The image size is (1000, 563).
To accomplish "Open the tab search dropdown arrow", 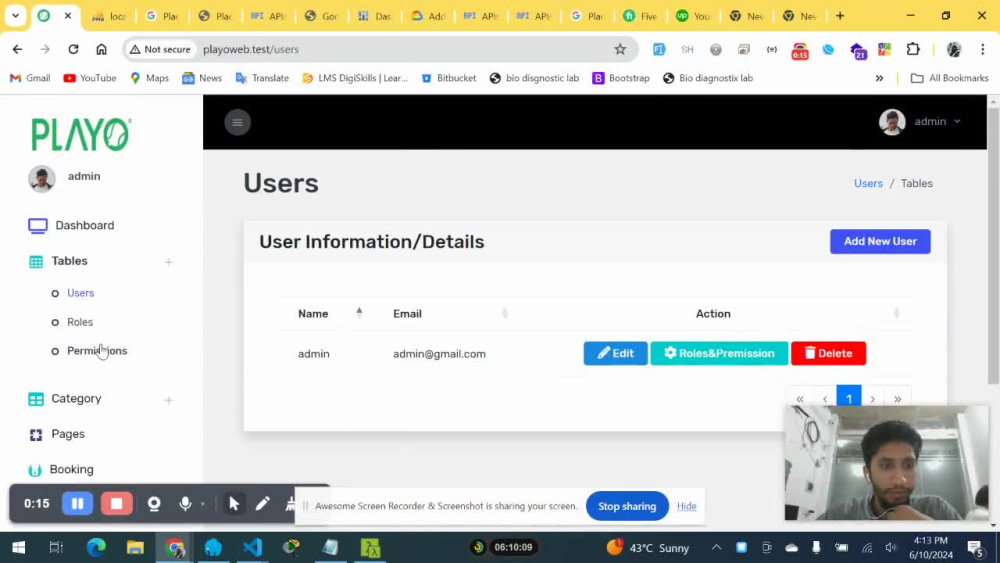I will [x=15, y=16].
